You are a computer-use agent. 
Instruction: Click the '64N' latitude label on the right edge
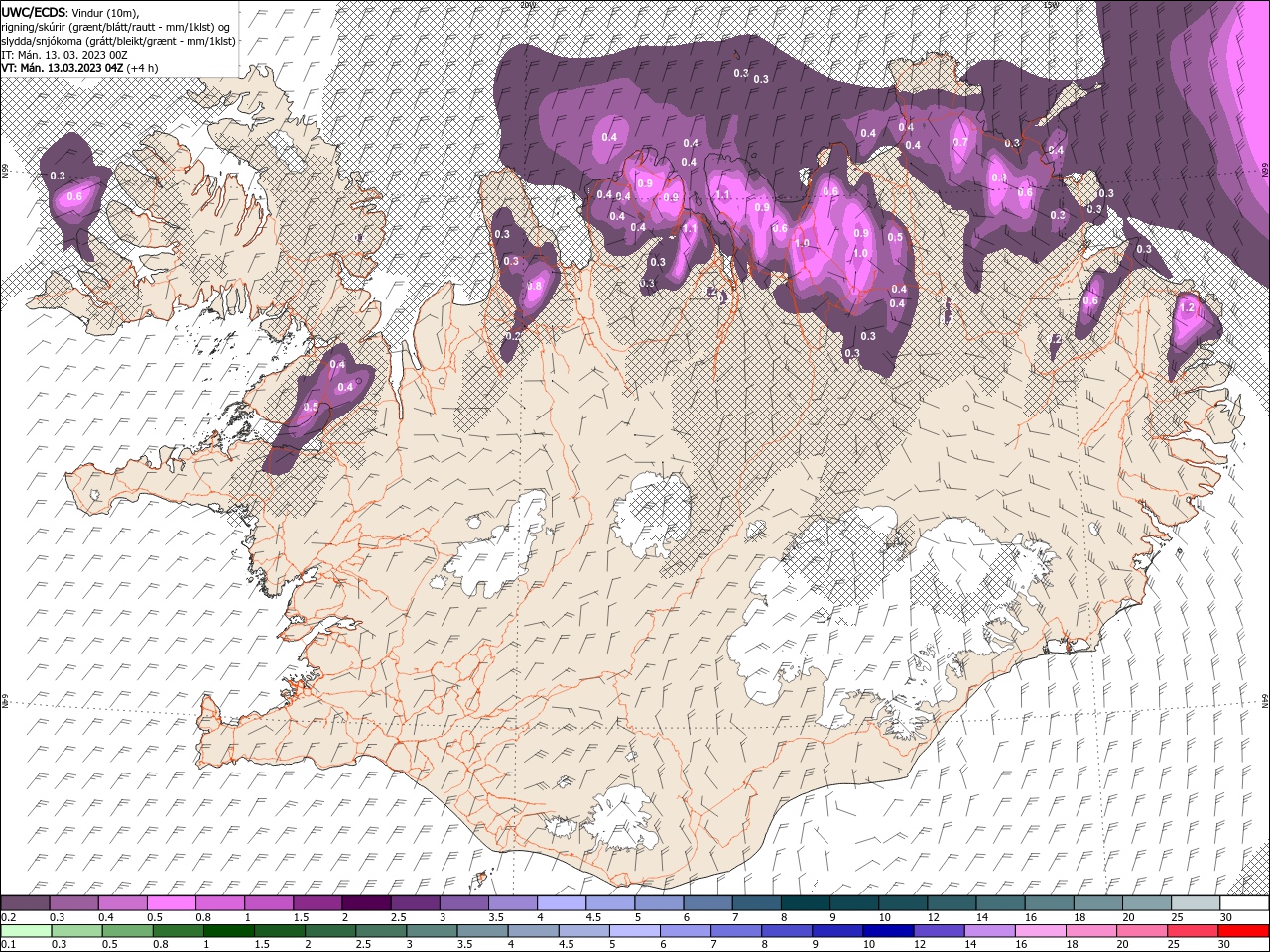click(x=1266, y=699)
